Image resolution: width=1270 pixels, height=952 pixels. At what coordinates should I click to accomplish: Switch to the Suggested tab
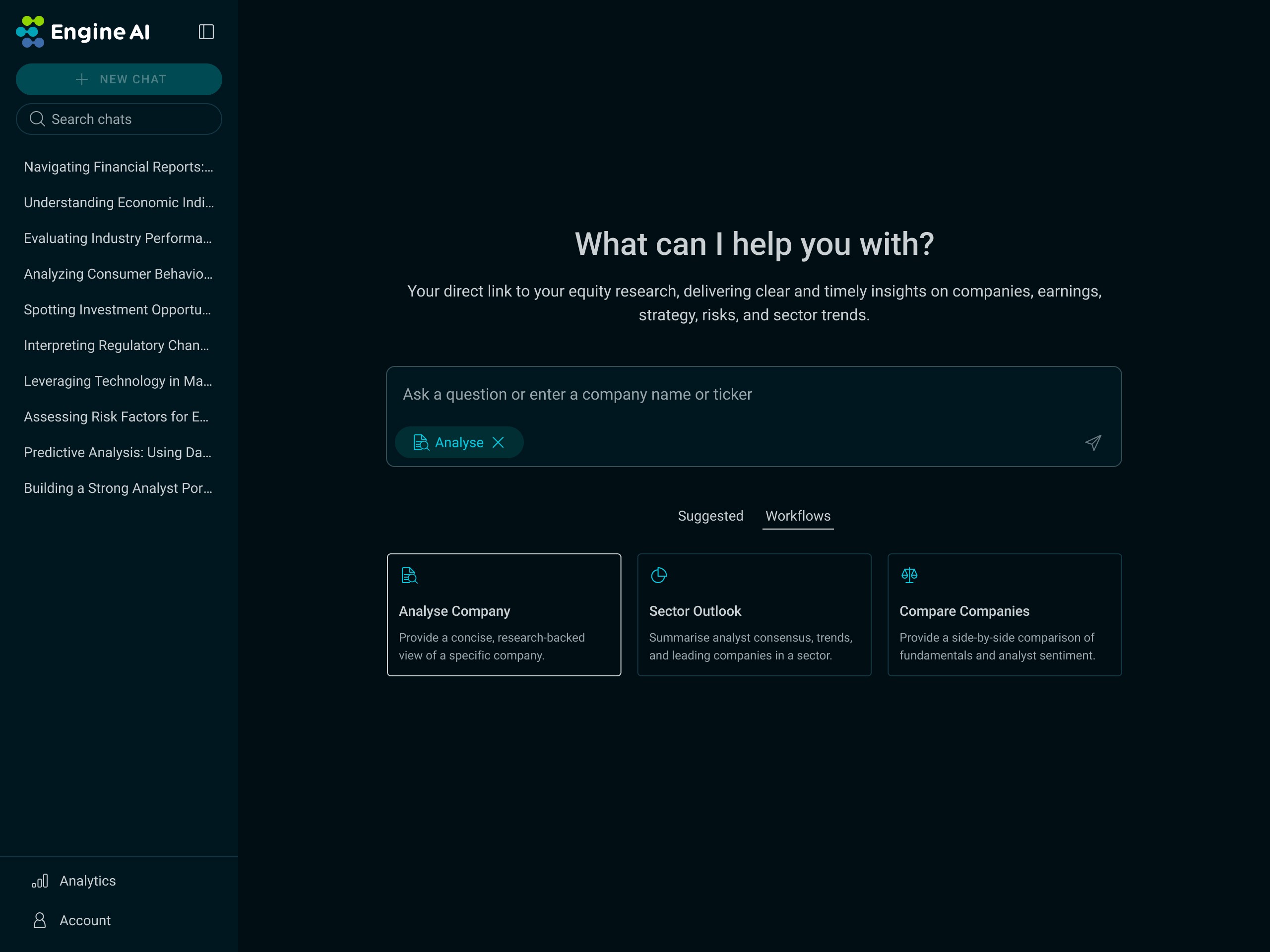point(710,516)
